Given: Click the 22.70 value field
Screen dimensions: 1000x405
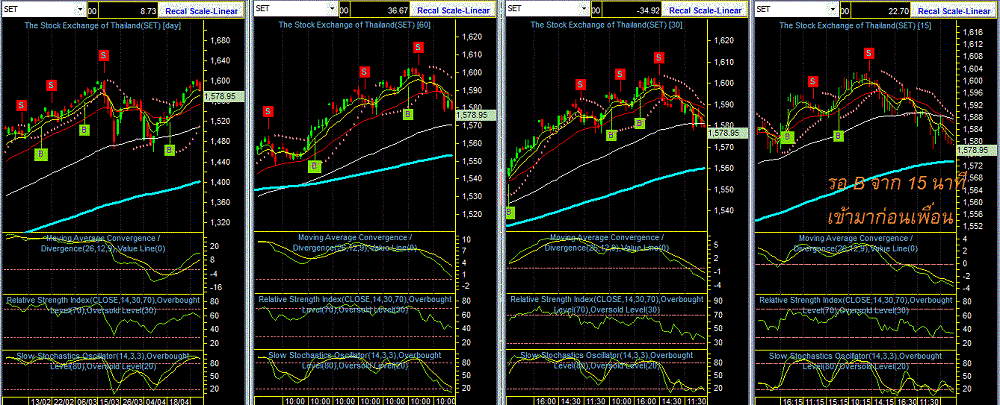Looking at the screenshot, I should pyautogui.click(x=879, y=10).
